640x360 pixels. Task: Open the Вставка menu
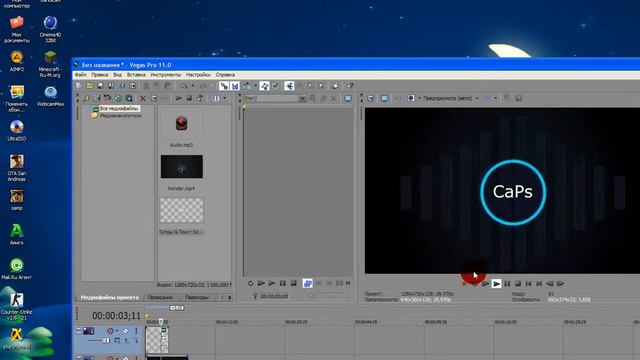(136, 75)
